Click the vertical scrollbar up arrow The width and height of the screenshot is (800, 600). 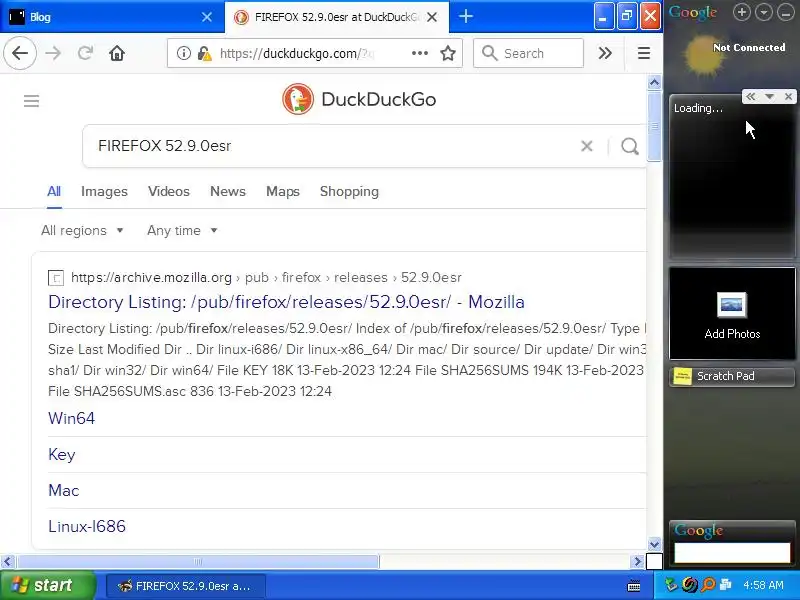click(x=655, y=82)
